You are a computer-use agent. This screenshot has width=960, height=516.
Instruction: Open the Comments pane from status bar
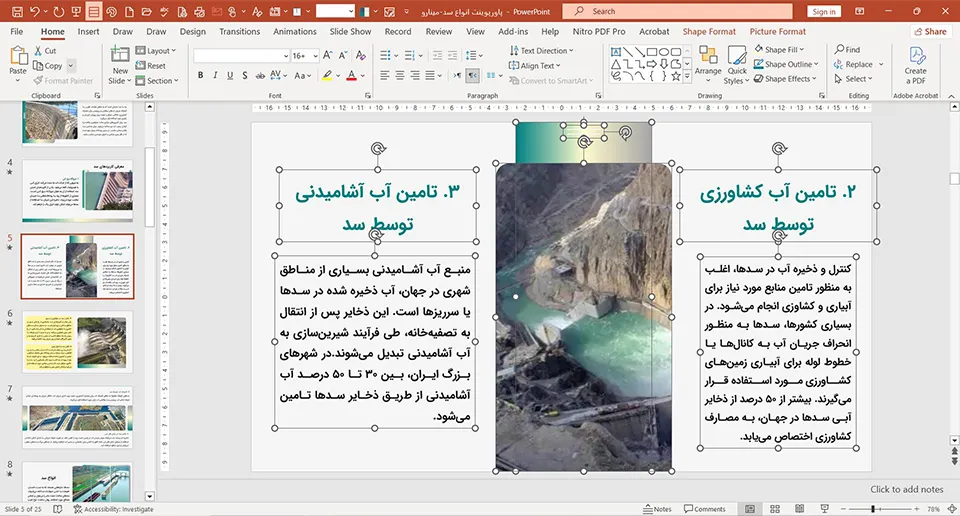tap(705, 509)
